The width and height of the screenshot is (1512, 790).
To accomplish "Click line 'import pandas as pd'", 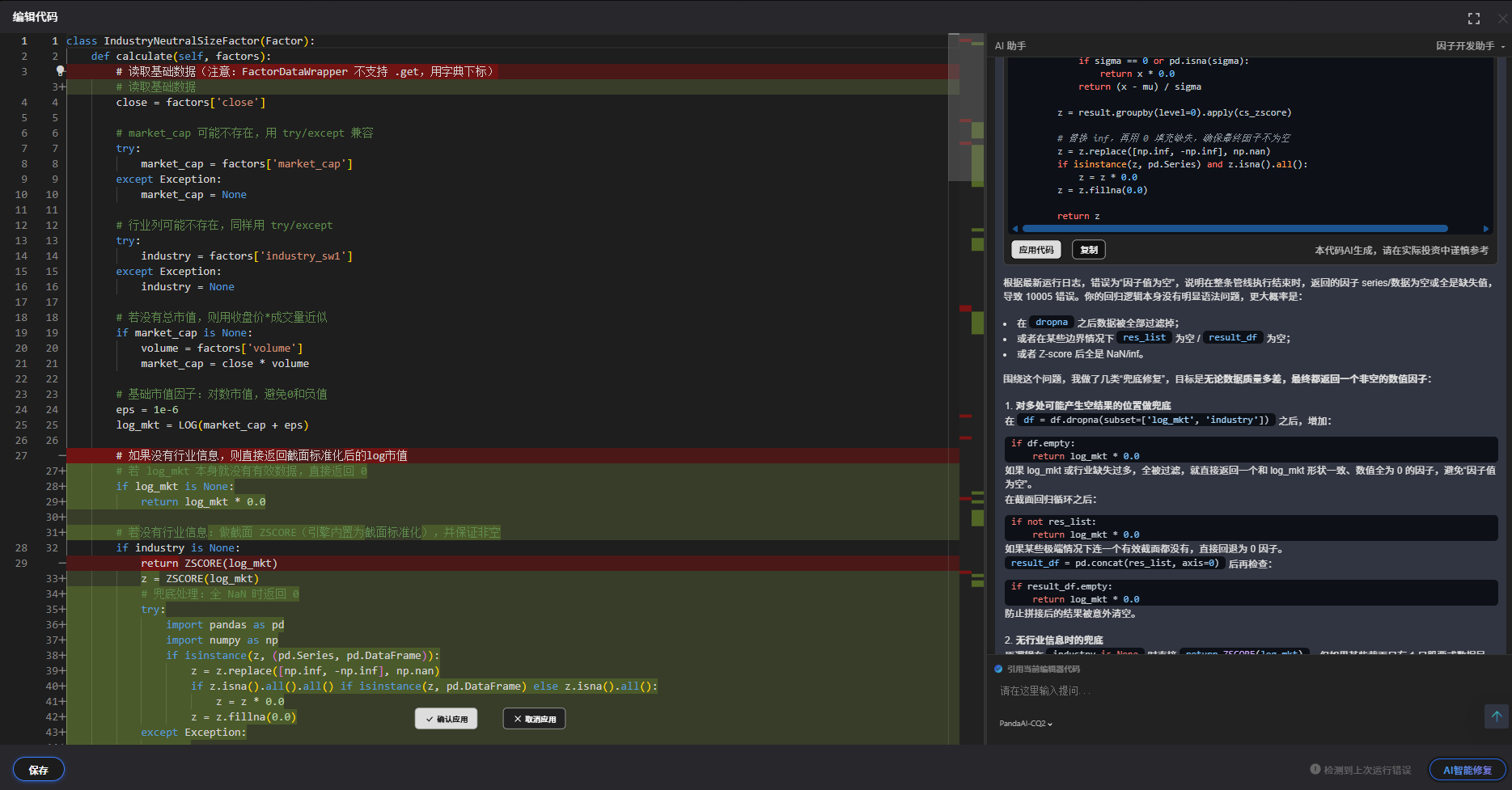I will point(225,624).
